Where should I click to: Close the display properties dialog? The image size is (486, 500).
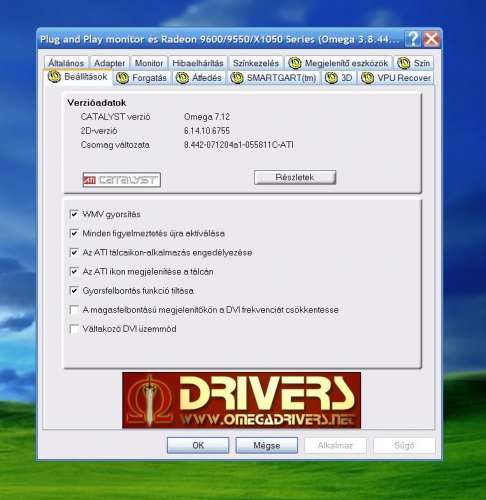click(432, 39)
